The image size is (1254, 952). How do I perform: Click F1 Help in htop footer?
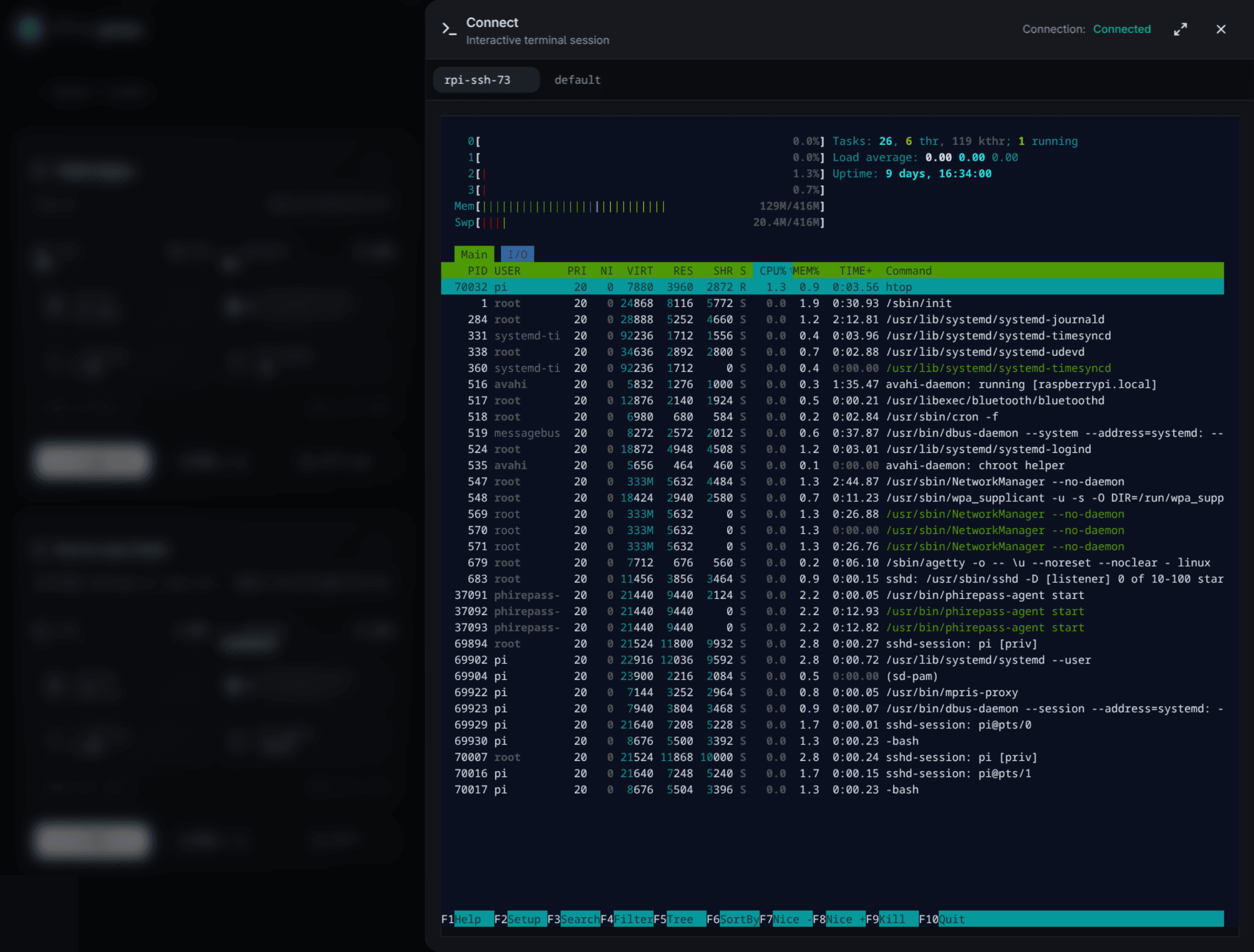point(468,919)
